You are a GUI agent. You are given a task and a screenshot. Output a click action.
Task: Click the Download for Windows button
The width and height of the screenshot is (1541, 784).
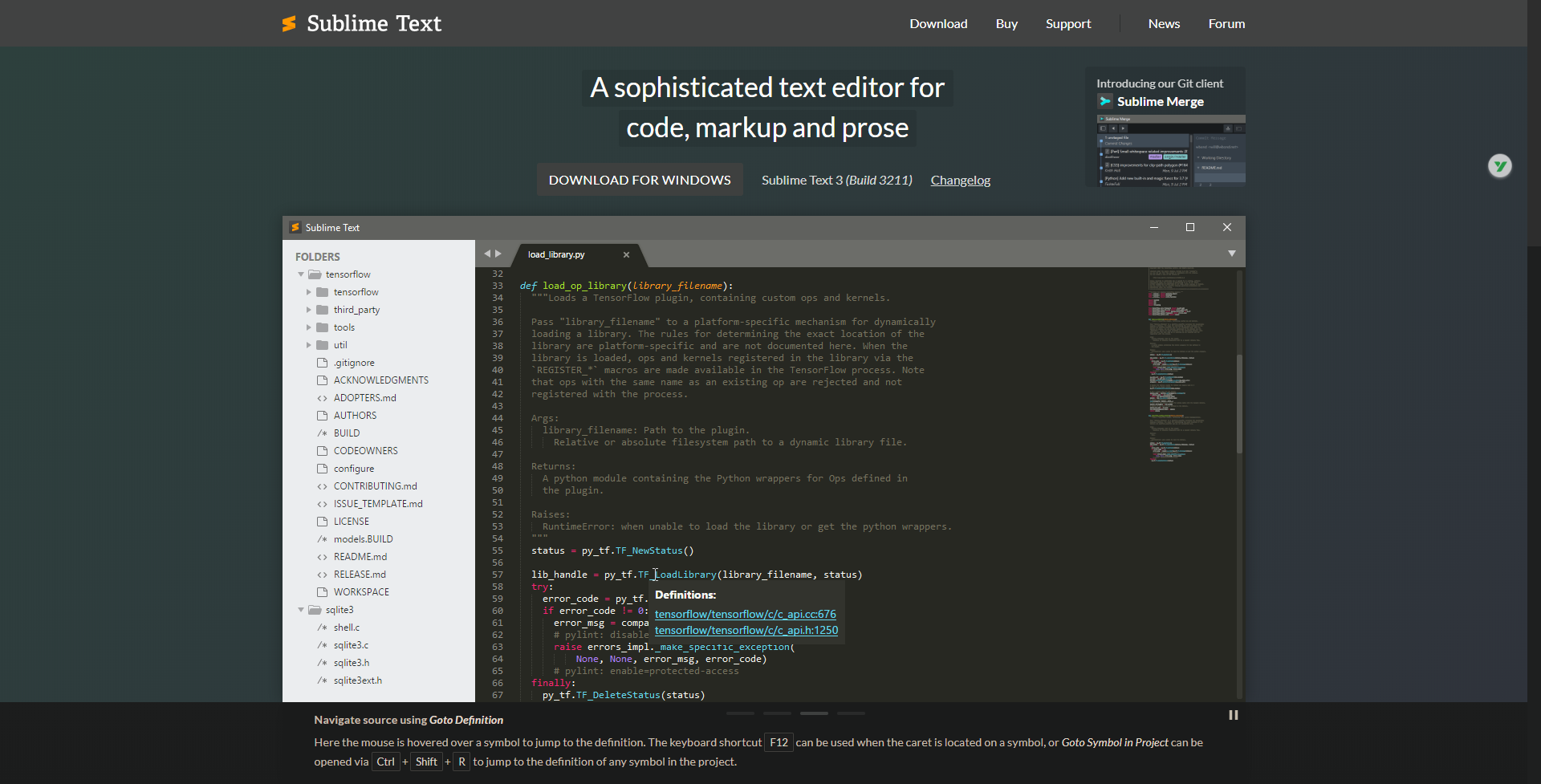tap(640, 180)
